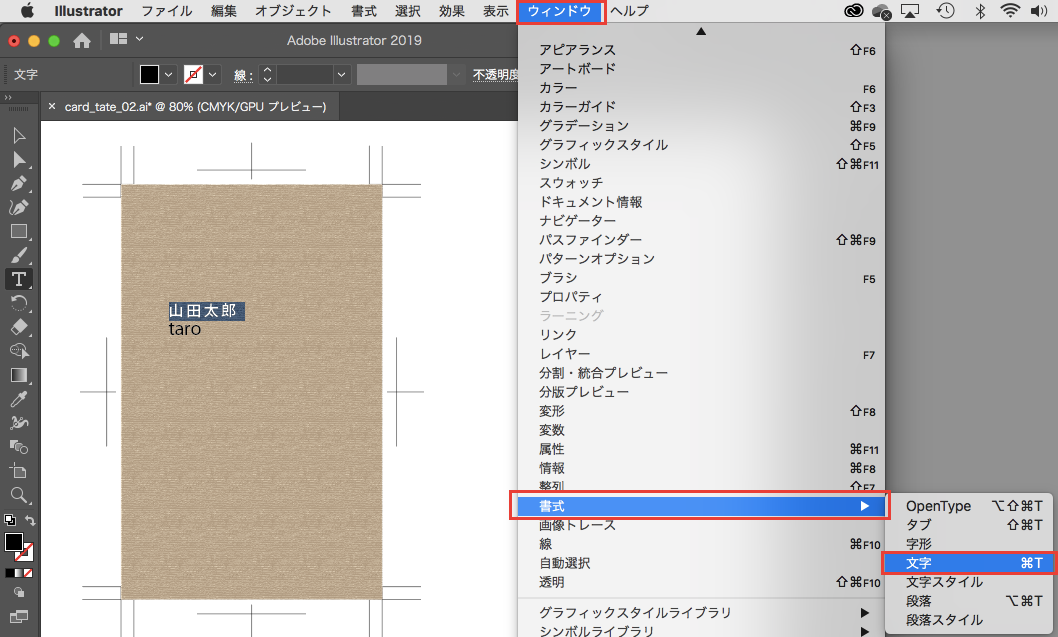This screenshot has width=1058, height=637.
Task: Select the Pen tool
Action: coord(19,184)
